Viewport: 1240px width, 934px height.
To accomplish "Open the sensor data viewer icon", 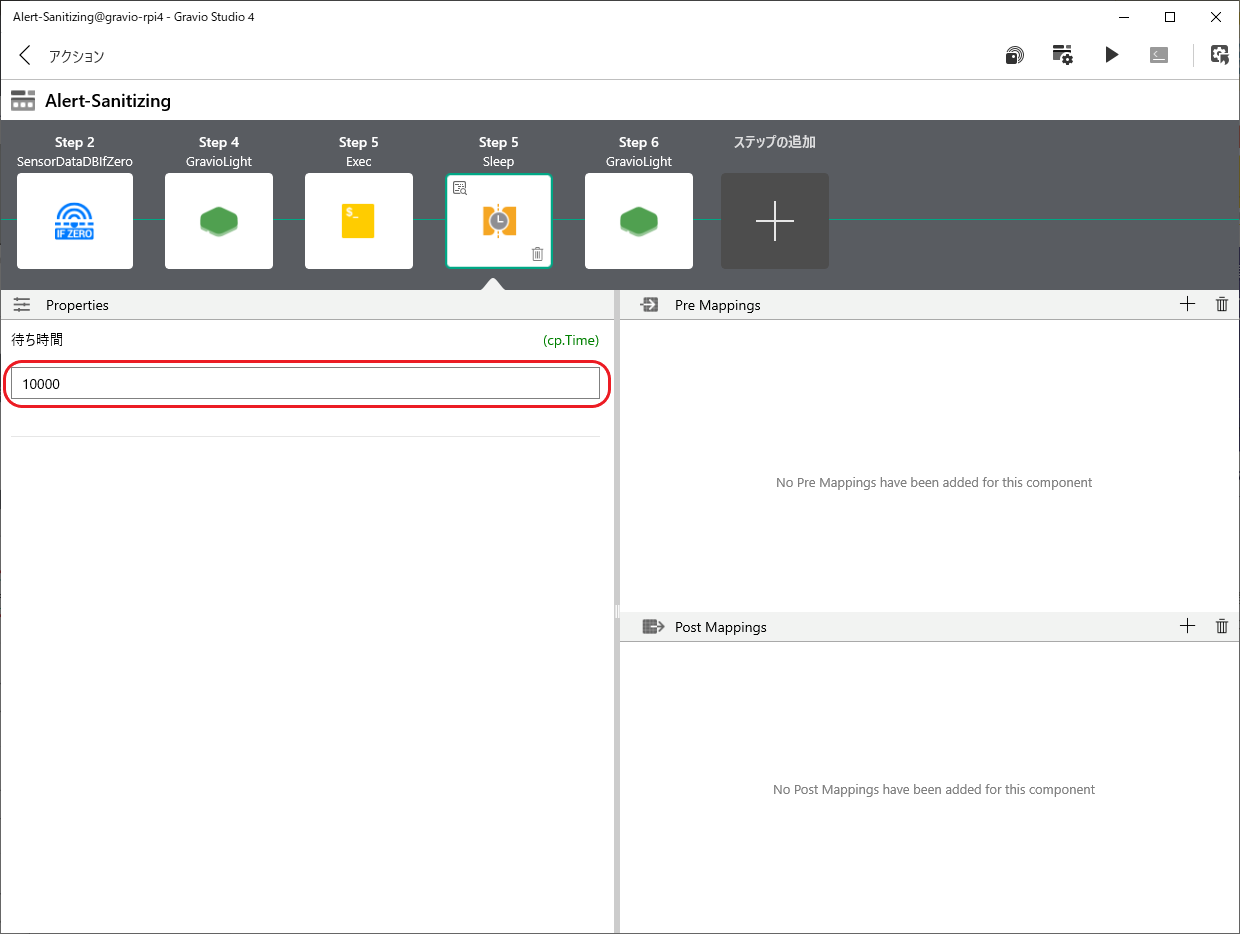I will click(1014, 55).
